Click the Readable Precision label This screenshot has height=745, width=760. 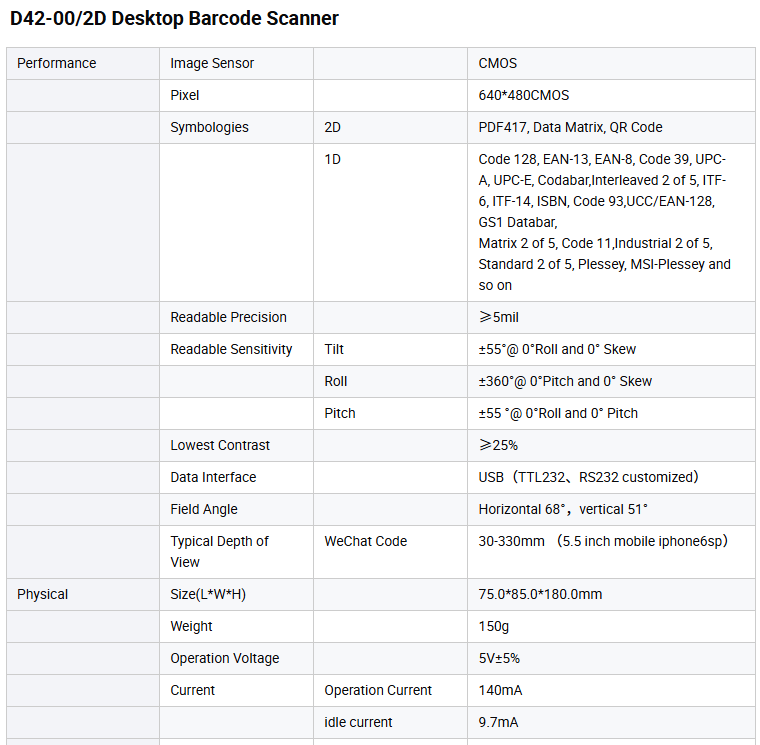228,317
